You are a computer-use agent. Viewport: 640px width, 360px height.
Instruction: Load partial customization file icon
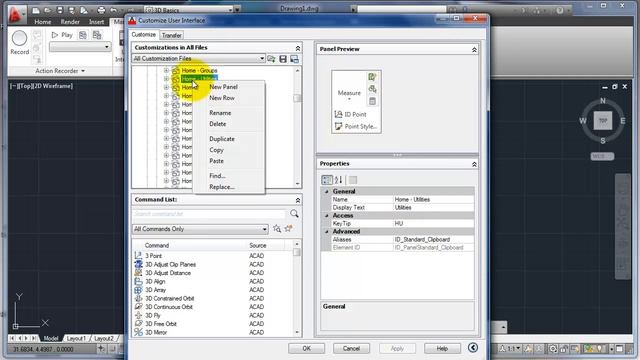pos(271,59)
